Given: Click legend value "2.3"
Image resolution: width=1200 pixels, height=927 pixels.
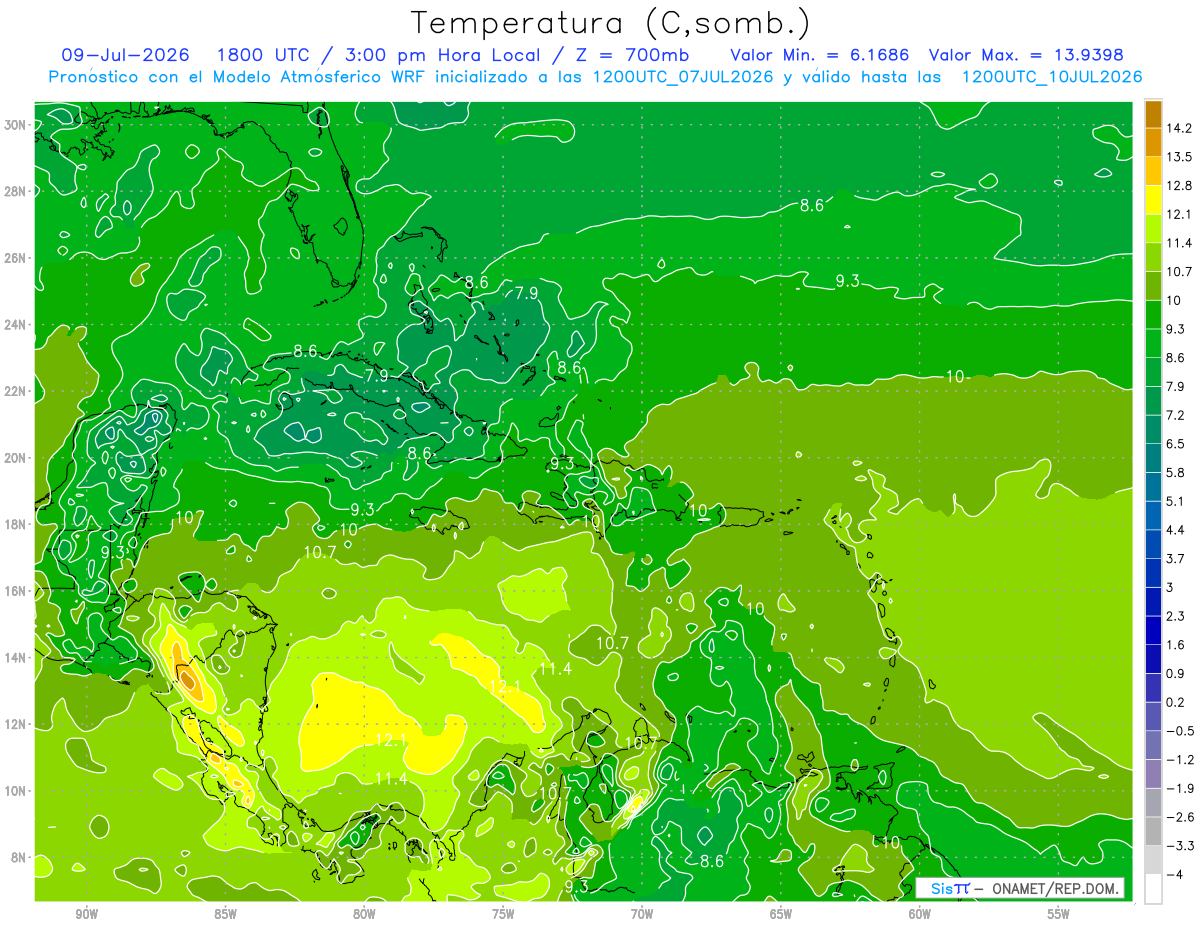Looking at the screenshot, I should coord(1176,616).
